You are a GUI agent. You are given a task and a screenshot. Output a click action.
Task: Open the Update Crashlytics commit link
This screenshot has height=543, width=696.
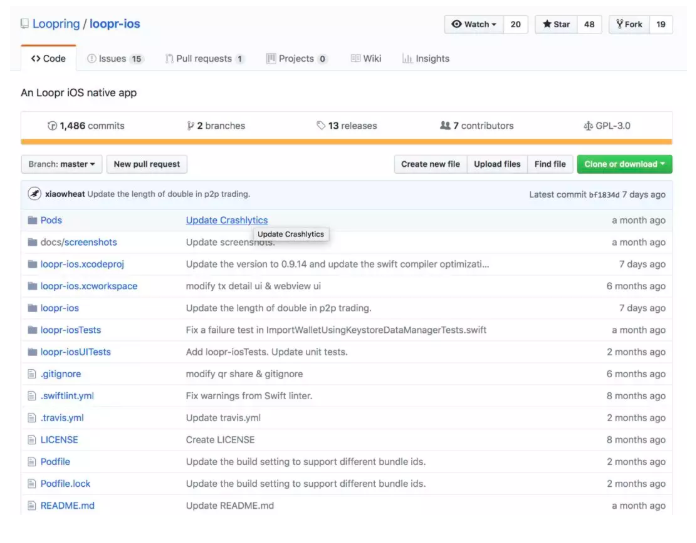pos(227,220)
